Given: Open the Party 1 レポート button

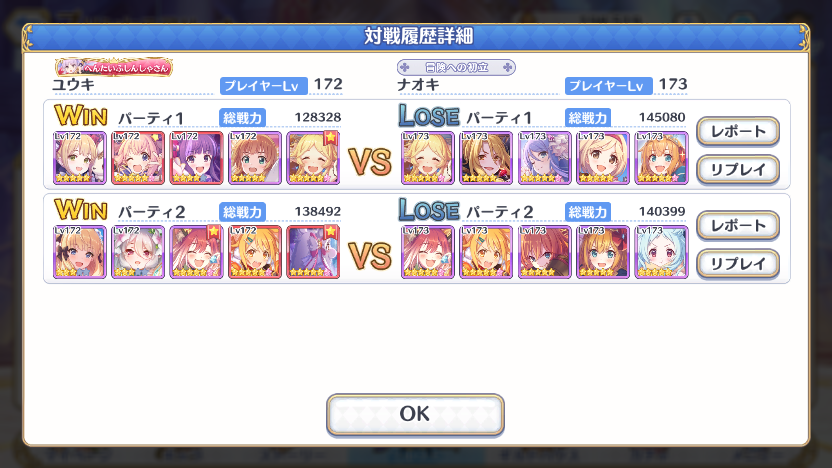Looking at the screenshot, I should pos(738,131).
